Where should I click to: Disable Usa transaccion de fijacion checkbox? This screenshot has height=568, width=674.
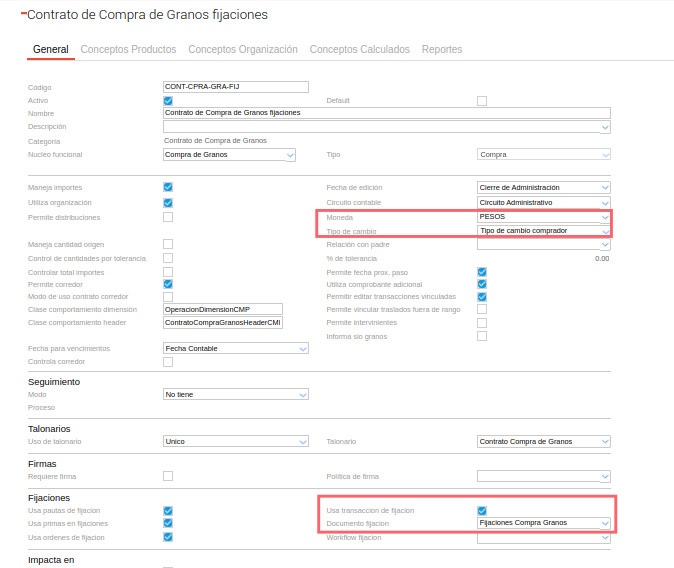tap(482, 510)
